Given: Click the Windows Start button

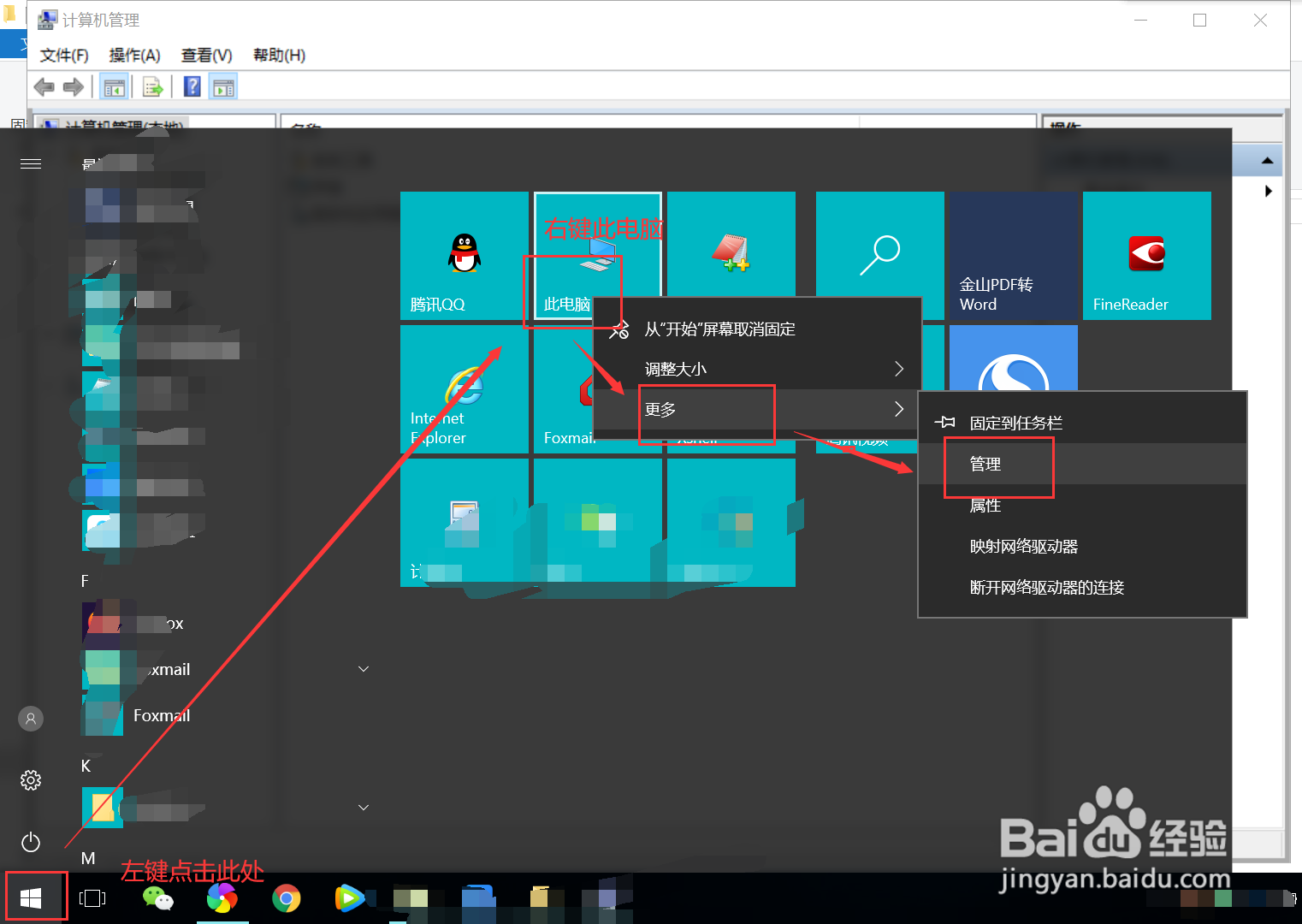Looking at the screenshot, I should (31, 897).
